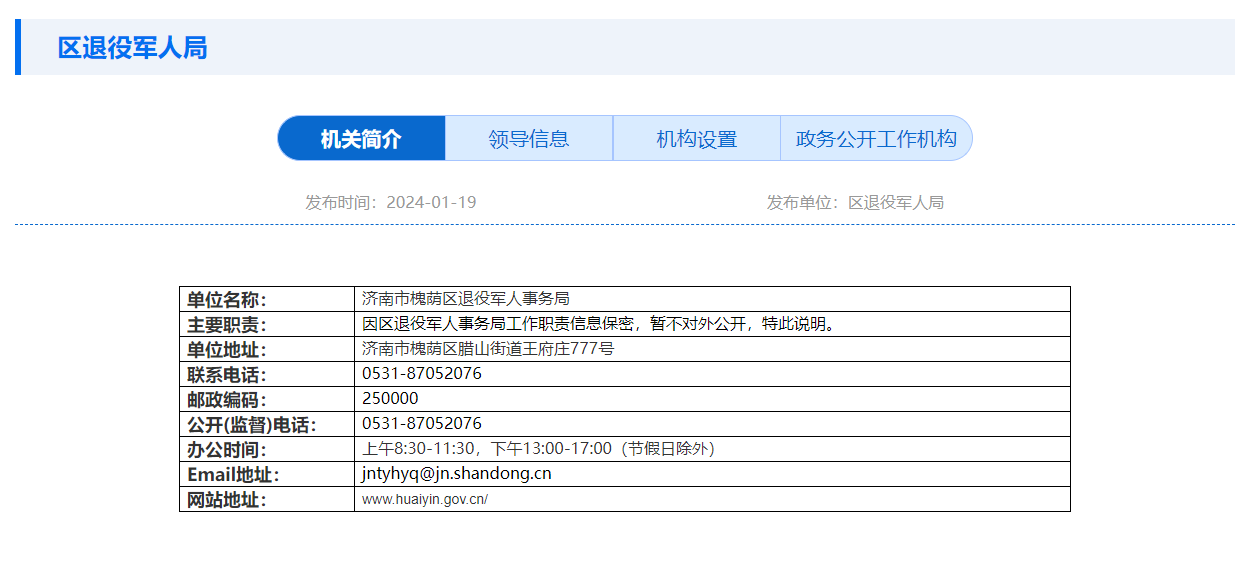Open the 领导信息 tab
The image size is (1246, 564).
pos(529,138)
